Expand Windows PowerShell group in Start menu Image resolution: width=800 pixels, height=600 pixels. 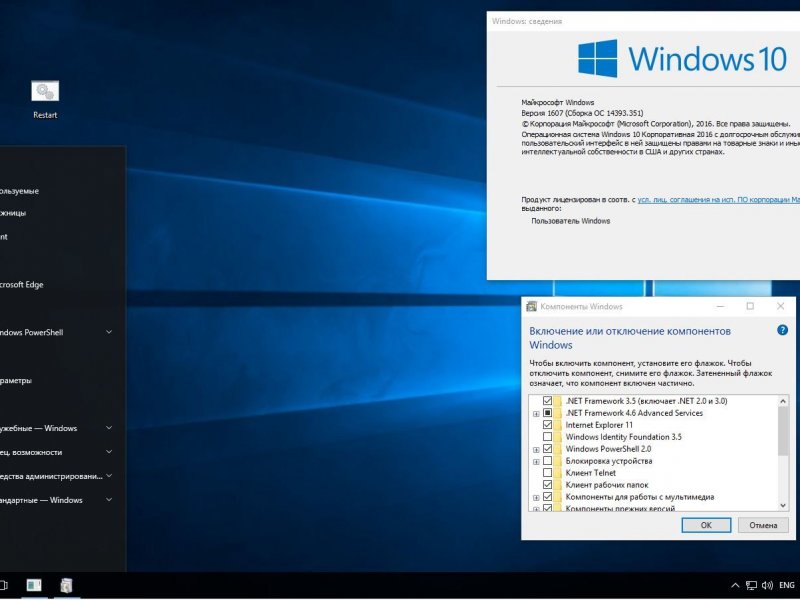[x=109, y=332]
